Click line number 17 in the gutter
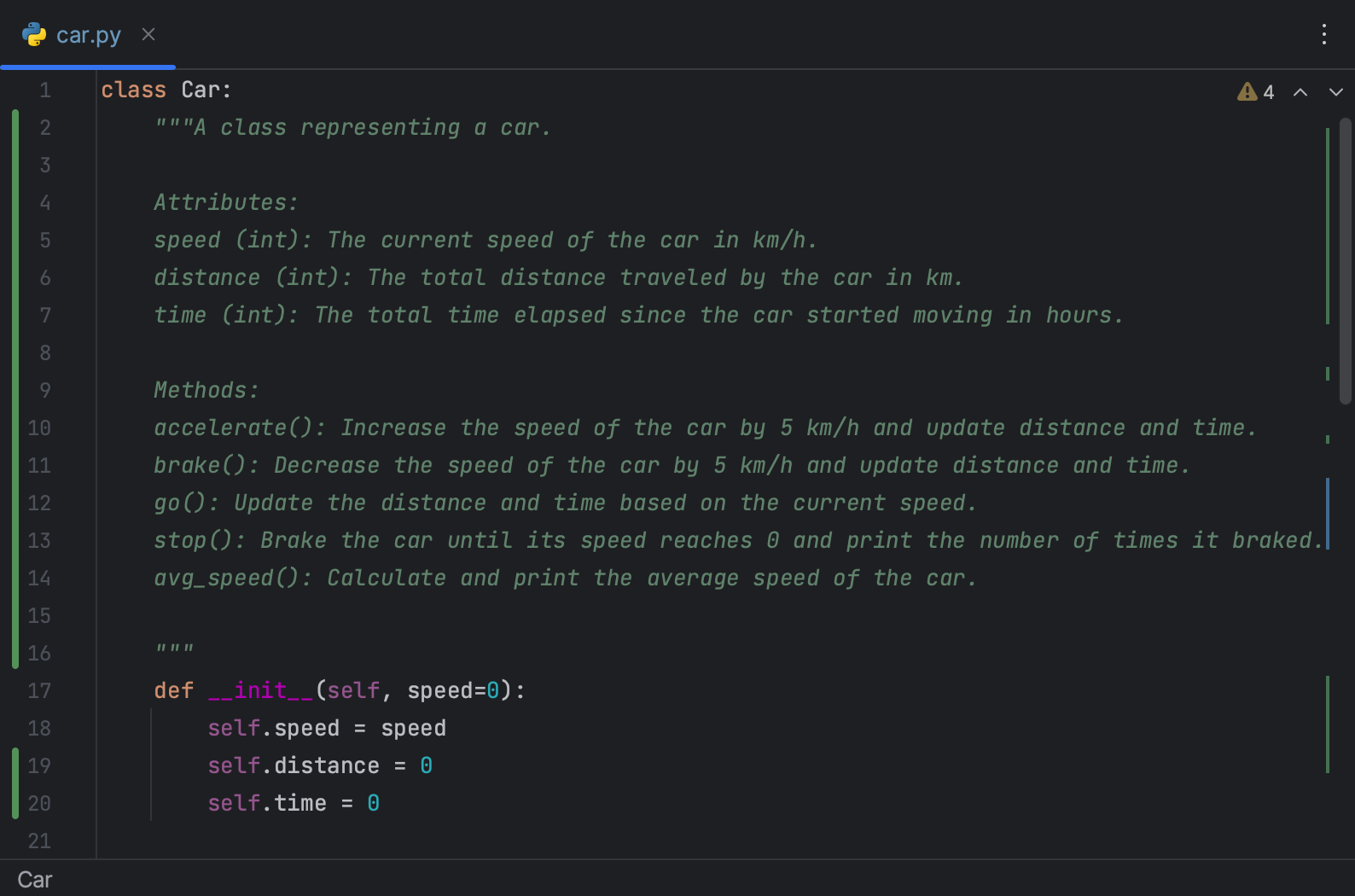 pos(39,690)
